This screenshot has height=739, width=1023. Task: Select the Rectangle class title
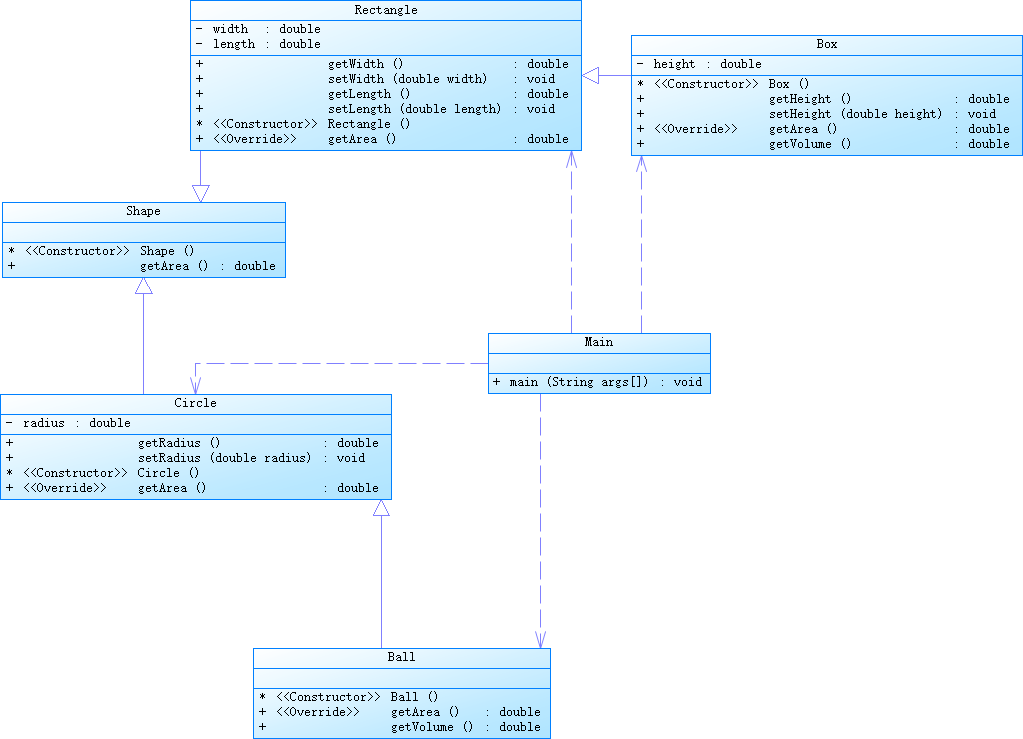coord(386,10)
